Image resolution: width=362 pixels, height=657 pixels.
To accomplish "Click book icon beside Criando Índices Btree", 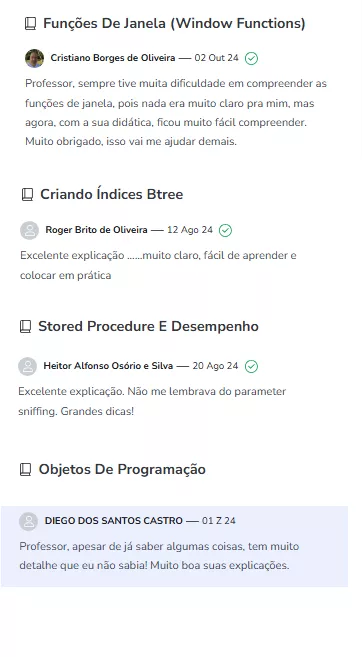I will (27, 194).
